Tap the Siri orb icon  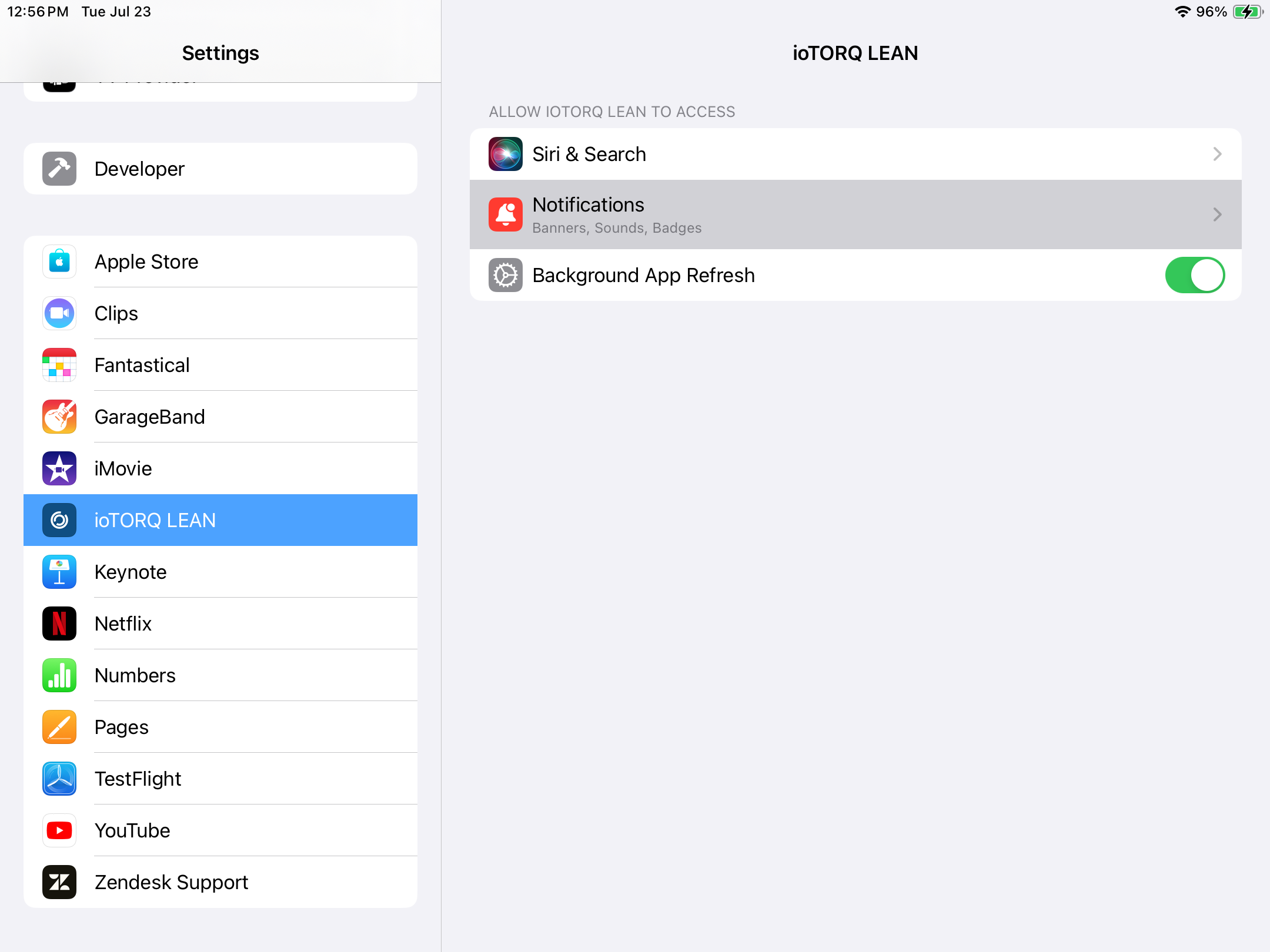tap(506, 154)
